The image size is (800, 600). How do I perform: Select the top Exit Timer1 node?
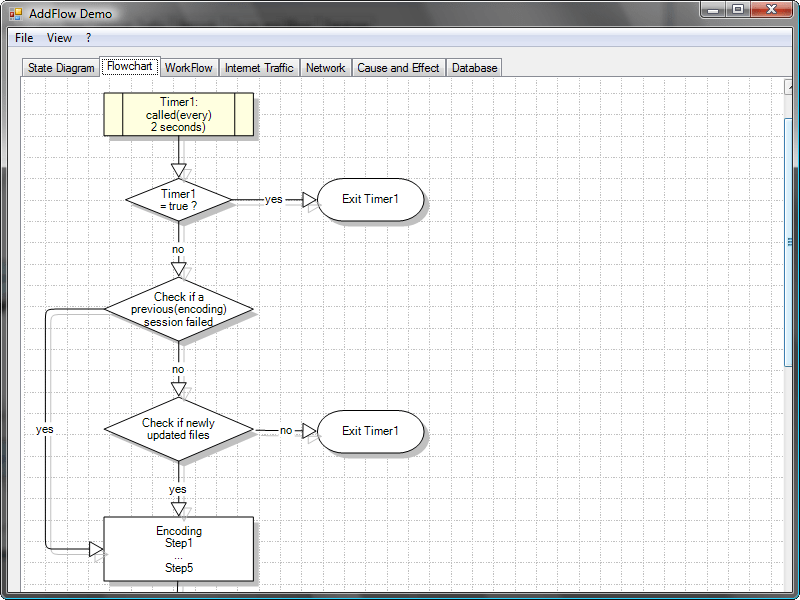click(x=369, y=199)
